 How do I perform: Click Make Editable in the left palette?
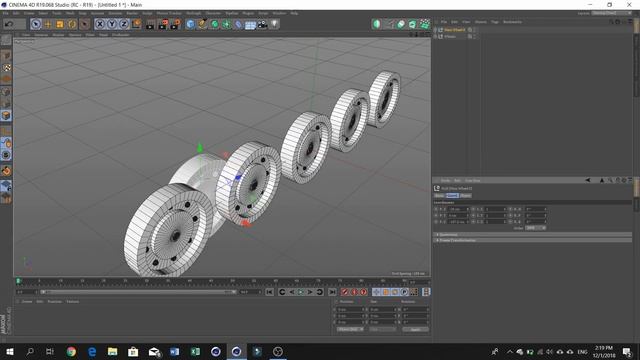pos(6,40)
